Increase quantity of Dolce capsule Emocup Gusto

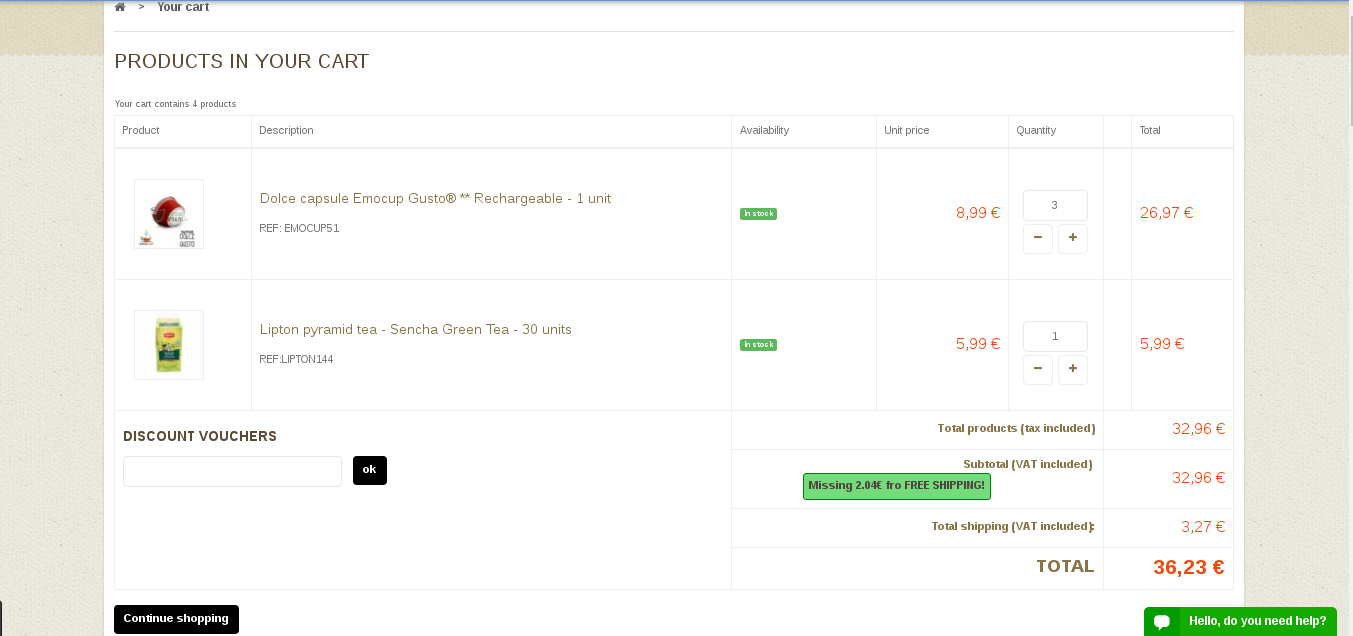[x=1073, y=239]
